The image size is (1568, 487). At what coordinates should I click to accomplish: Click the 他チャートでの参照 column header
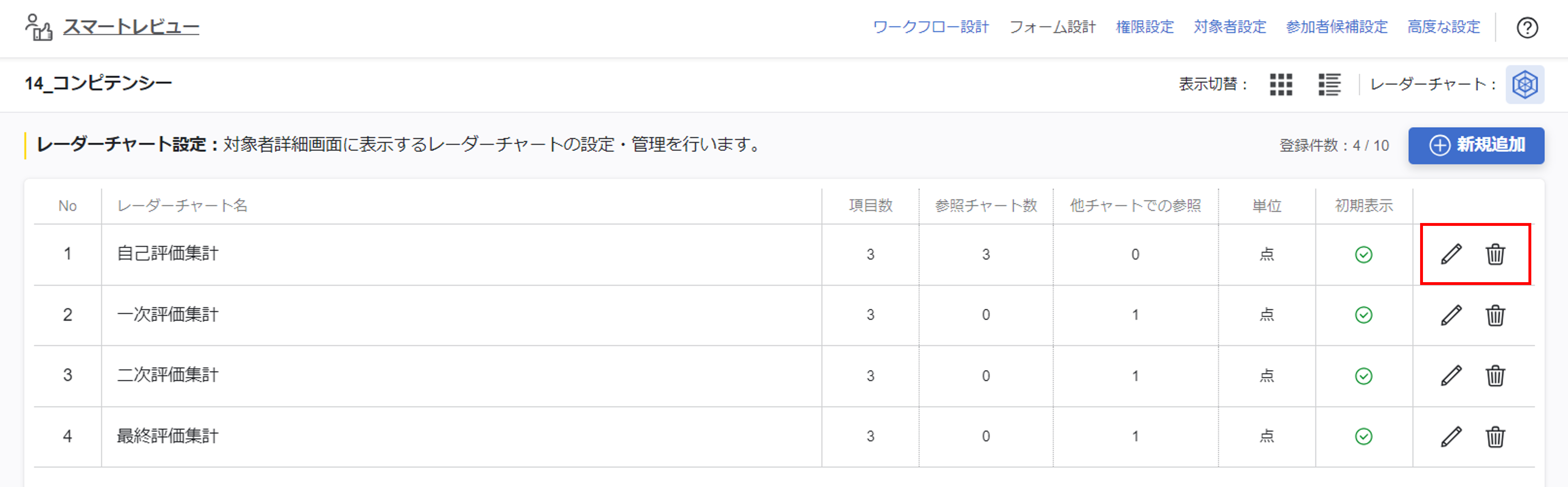tap(1135, 206)
